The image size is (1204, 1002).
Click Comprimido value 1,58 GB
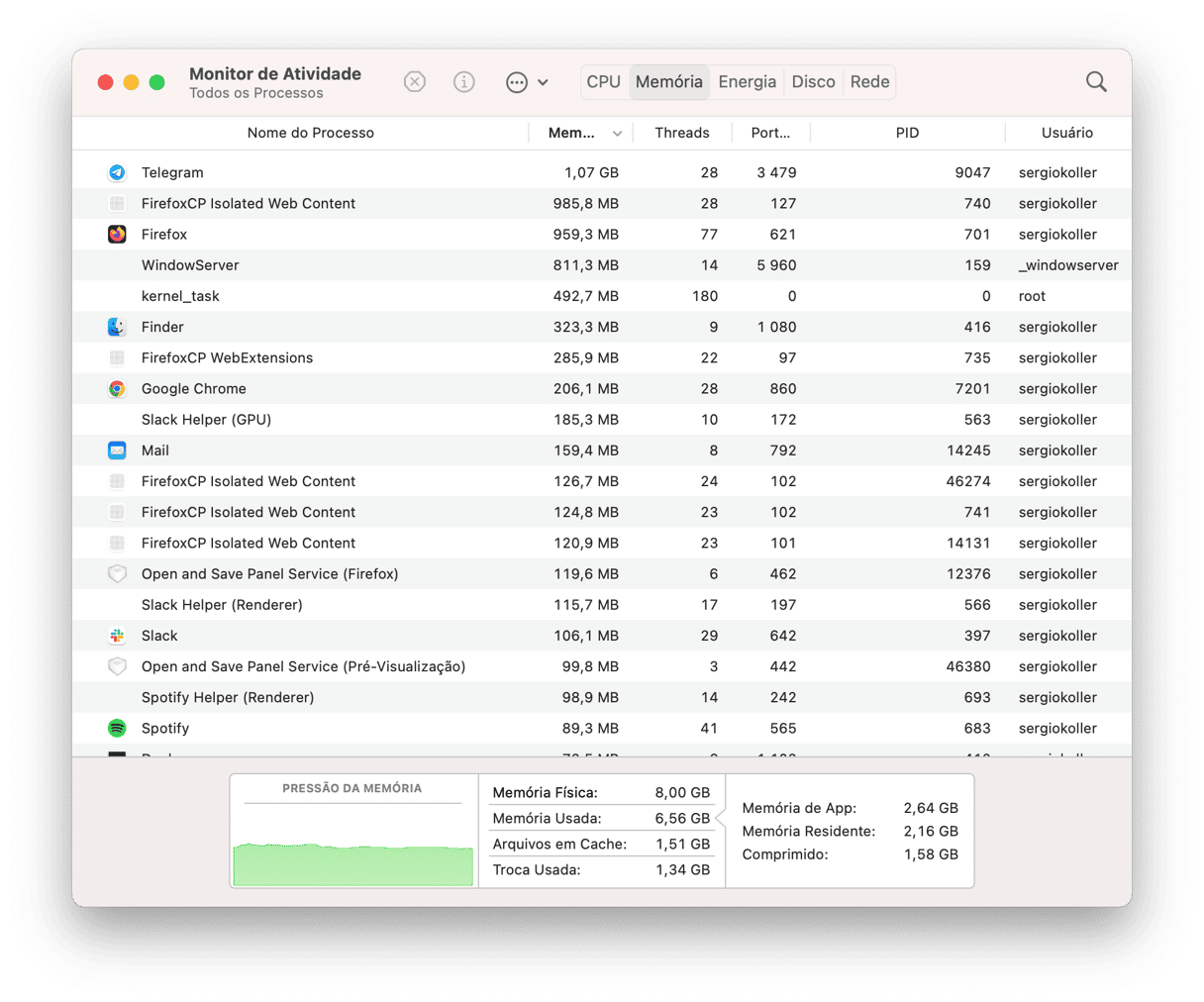point(931,854)
